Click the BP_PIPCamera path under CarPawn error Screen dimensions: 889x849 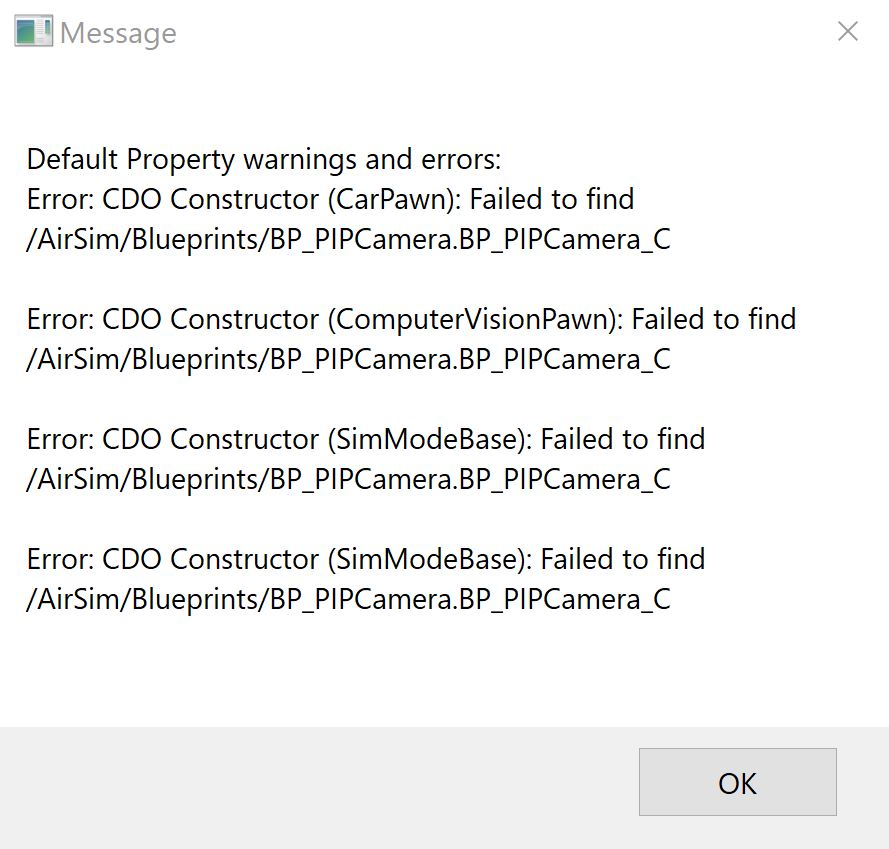(349, 239)
